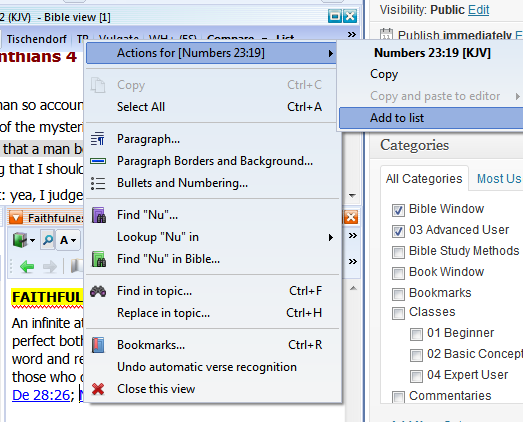523x422 pixels.
Task: Choose Add to list in submenu
Action: 431,118
